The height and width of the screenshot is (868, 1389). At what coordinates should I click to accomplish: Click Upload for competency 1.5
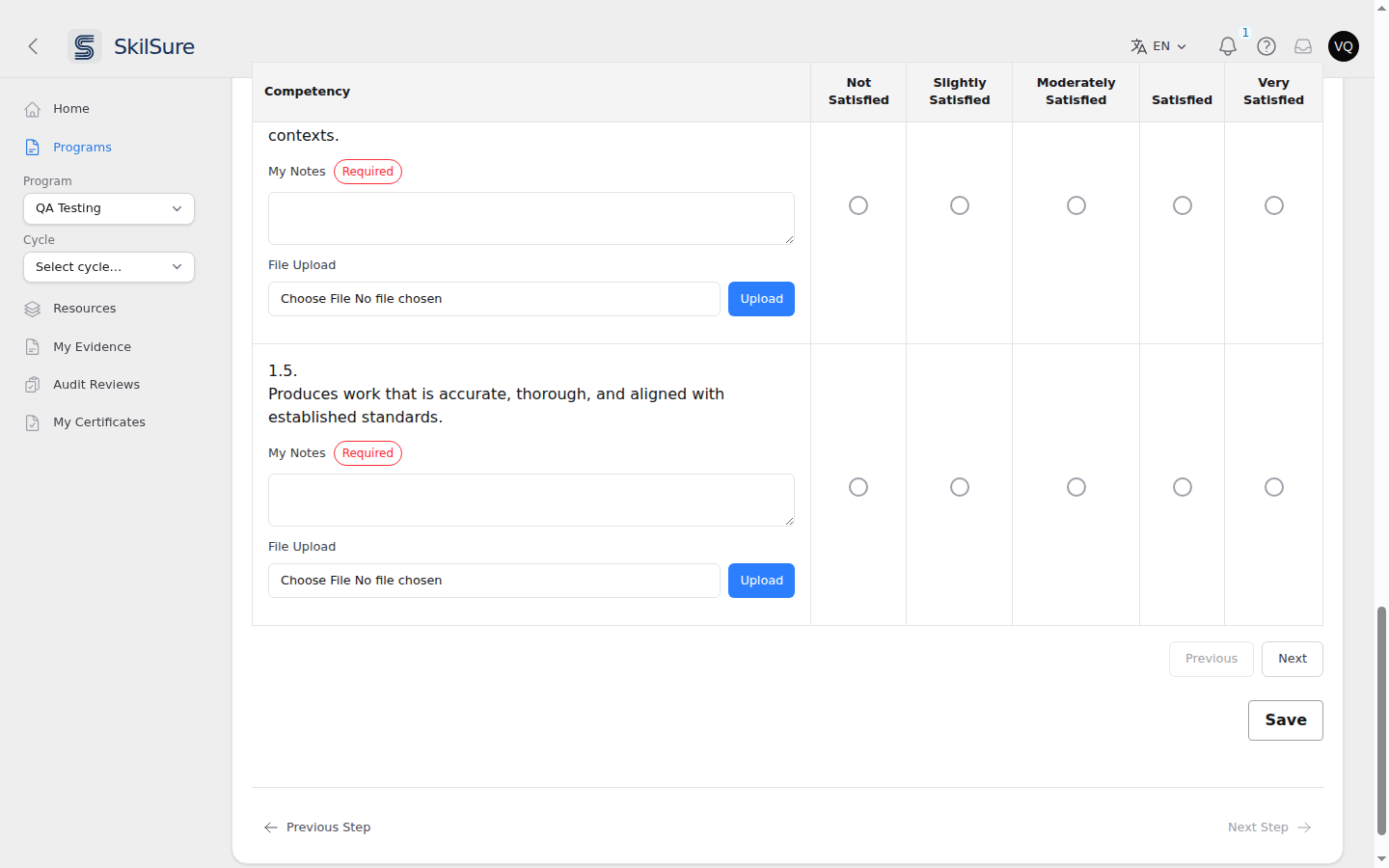762,581
